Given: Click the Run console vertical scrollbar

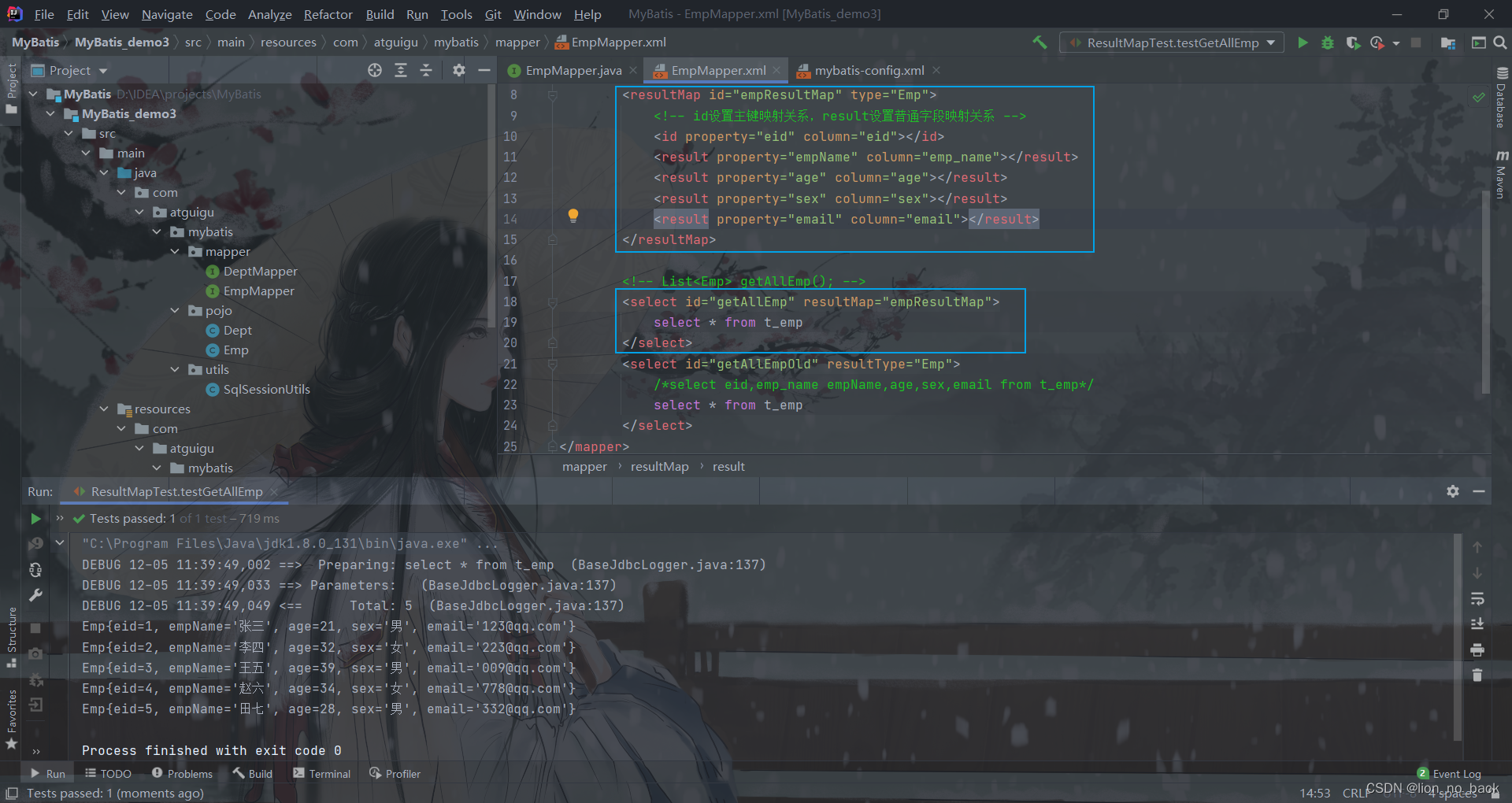Looking at the screenshot, I should coord(1458,638).
